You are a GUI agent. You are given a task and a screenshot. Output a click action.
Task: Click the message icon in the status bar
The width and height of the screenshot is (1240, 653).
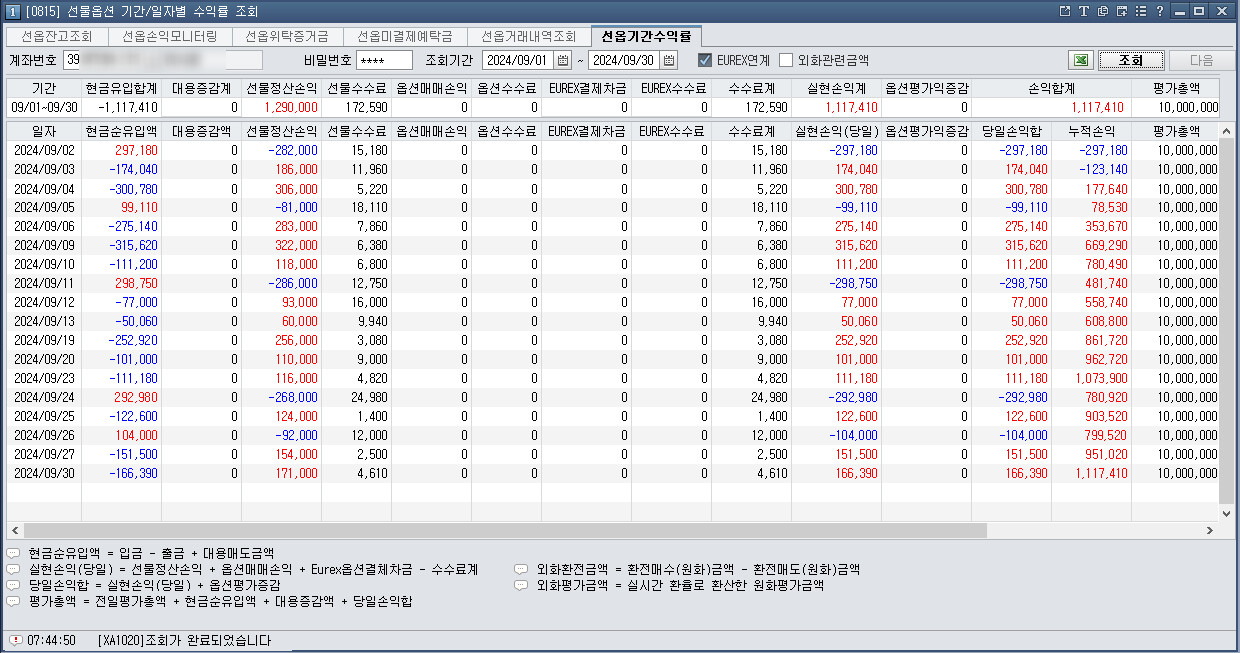(15, 640)
